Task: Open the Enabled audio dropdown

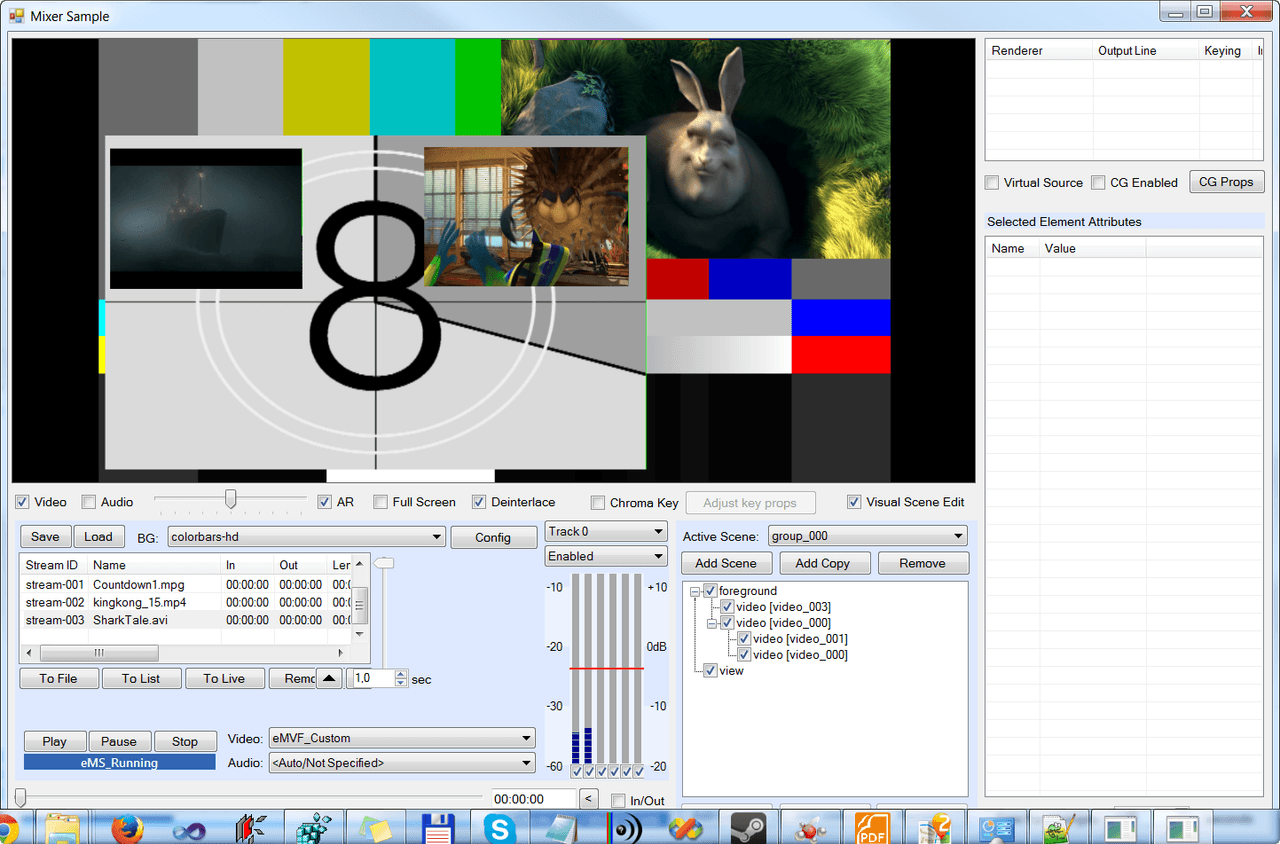Action: [606, 556]
